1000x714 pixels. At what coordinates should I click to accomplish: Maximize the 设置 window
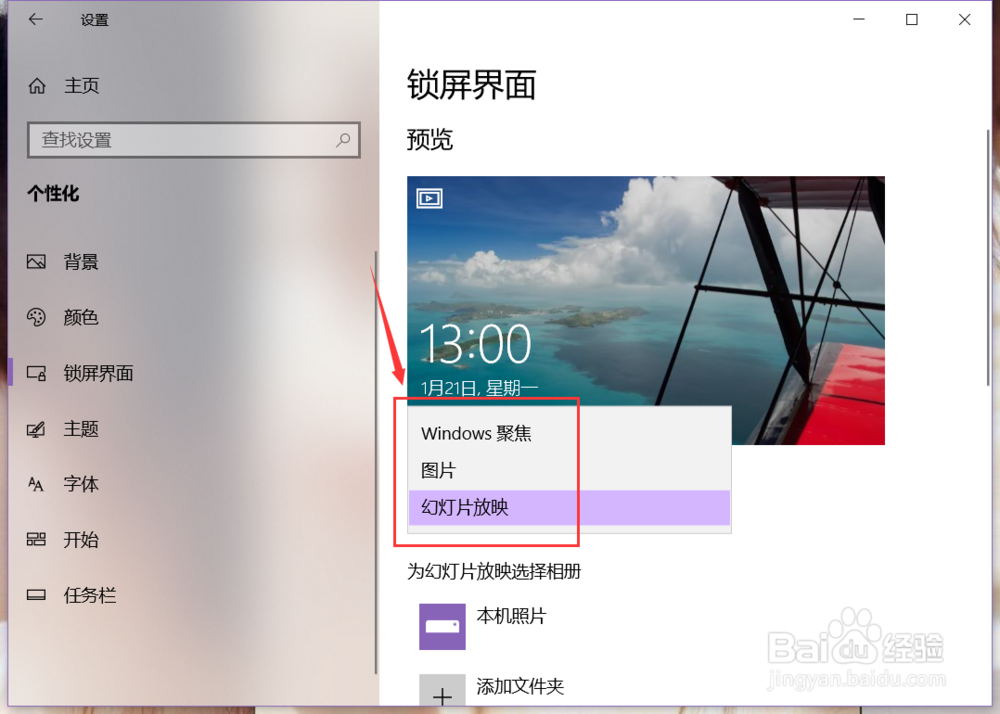click(912, 19)
